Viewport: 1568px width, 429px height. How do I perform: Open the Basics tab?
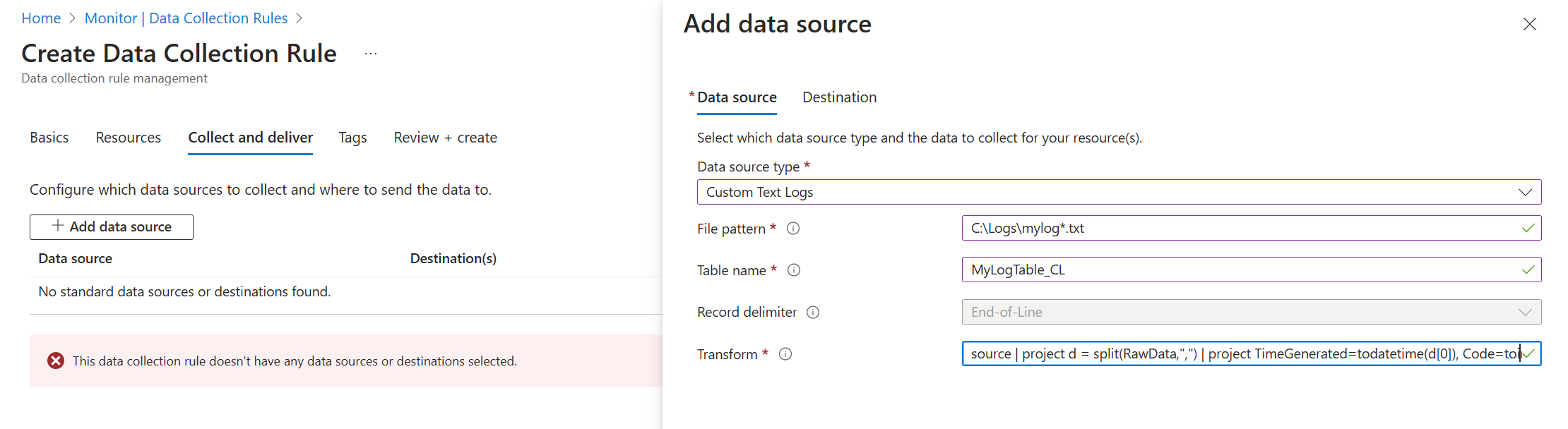(49, 138)
